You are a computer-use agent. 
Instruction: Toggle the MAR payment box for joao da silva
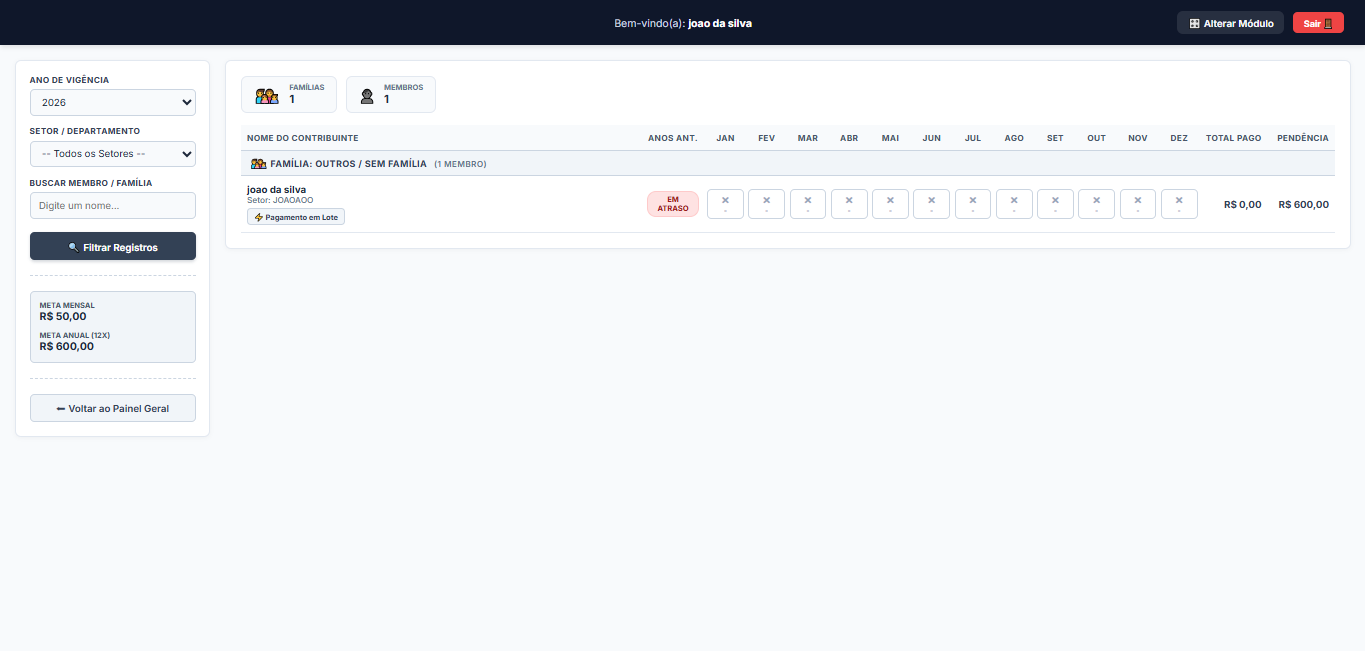click(808, 204)
